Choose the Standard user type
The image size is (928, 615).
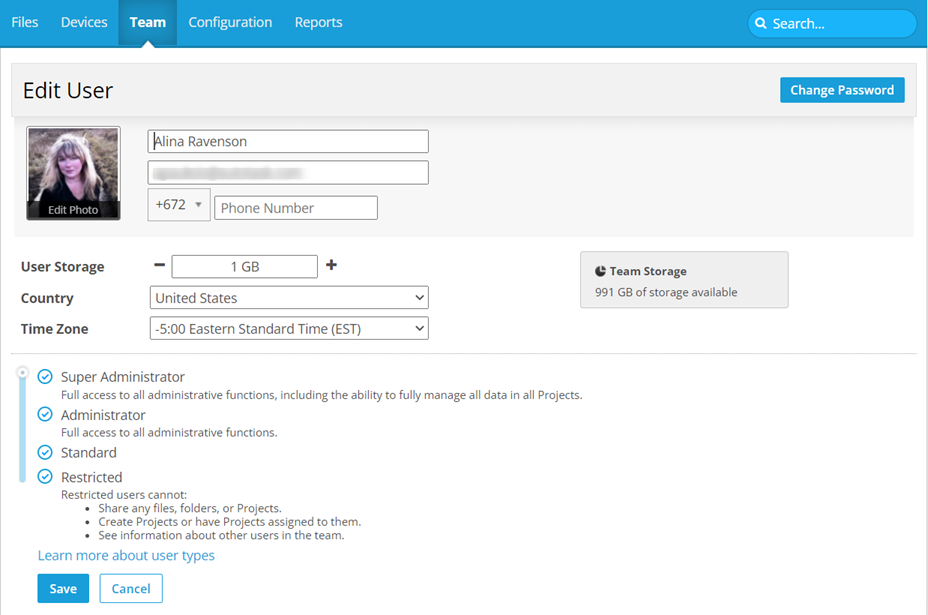click(x=45, y=453)
